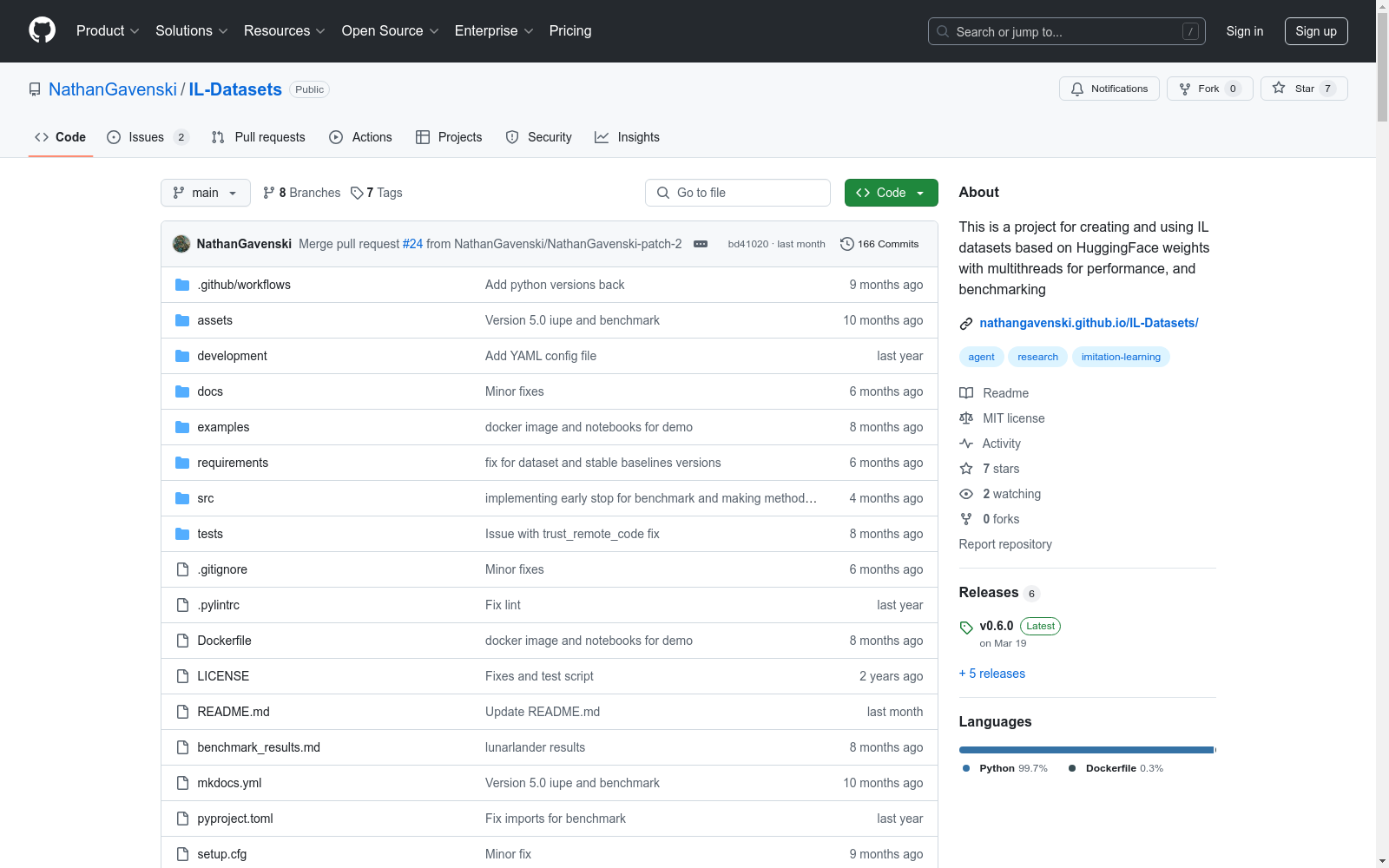The image size is (1389, 868).
Task: Open the green Code dropdown button
Action: point(891,193)
